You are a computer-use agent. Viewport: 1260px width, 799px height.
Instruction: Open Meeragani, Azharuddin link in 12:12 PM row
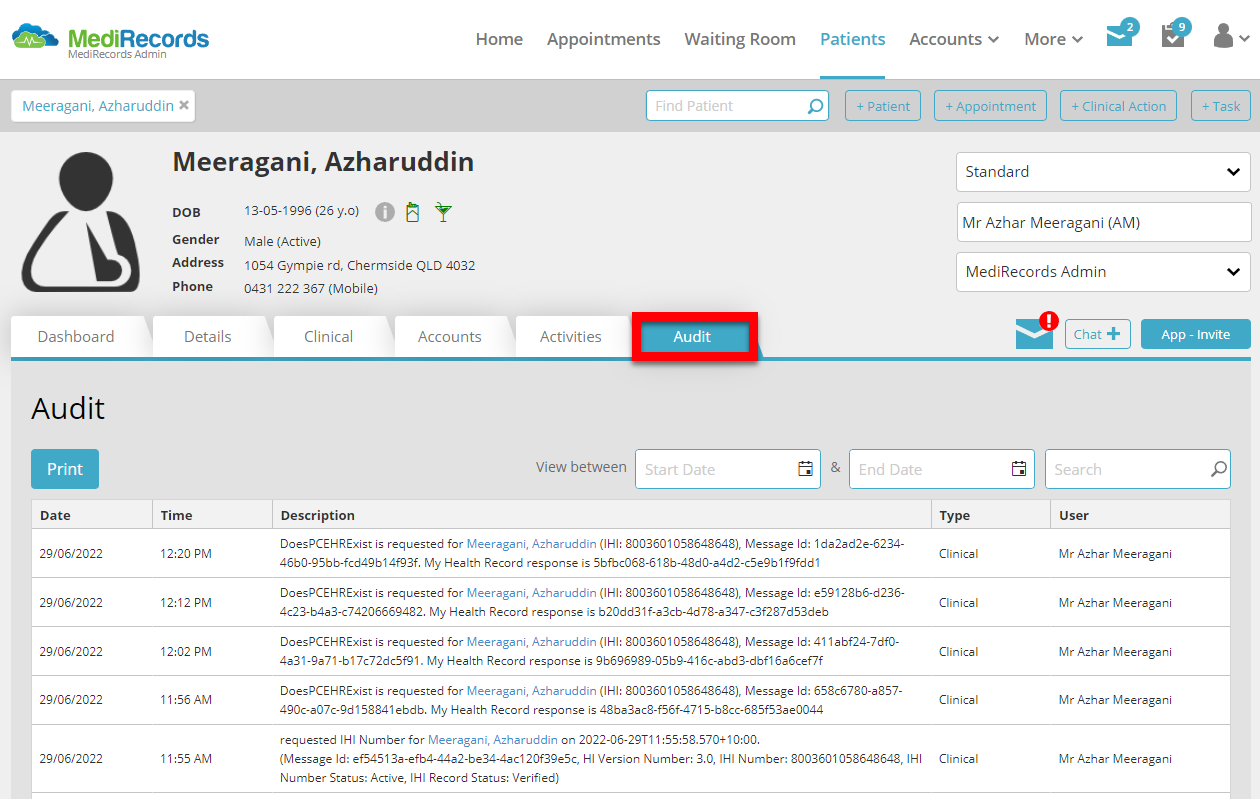point(532,593)
